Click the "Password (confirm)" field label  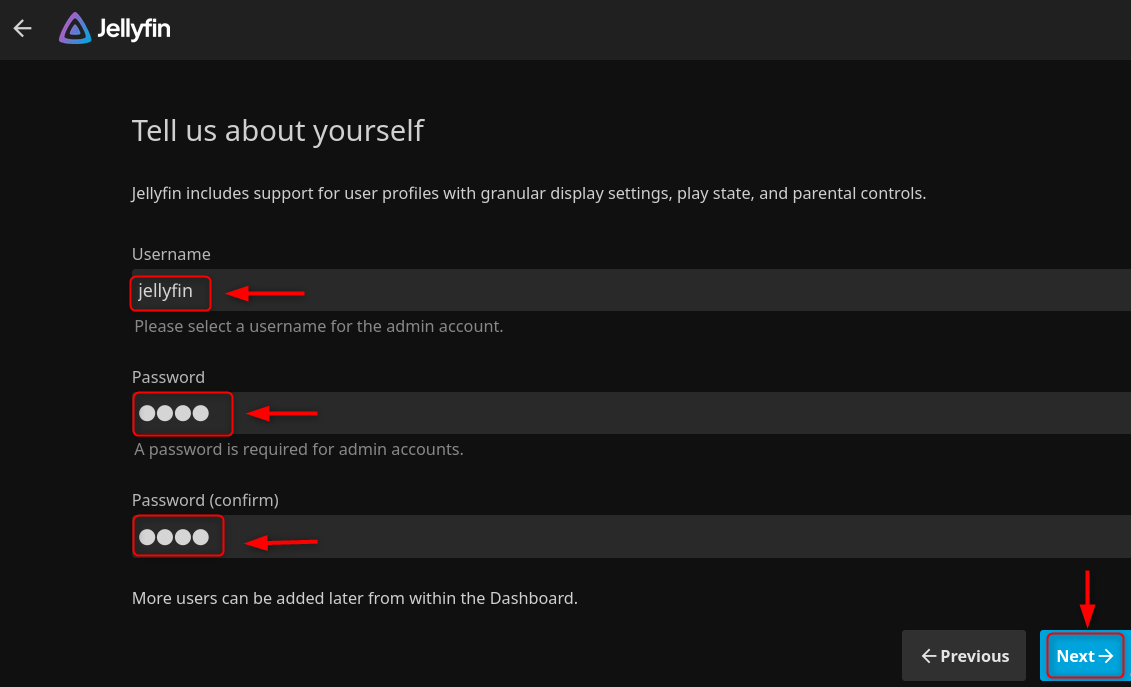pyautogui.click(x=205, y=500)
